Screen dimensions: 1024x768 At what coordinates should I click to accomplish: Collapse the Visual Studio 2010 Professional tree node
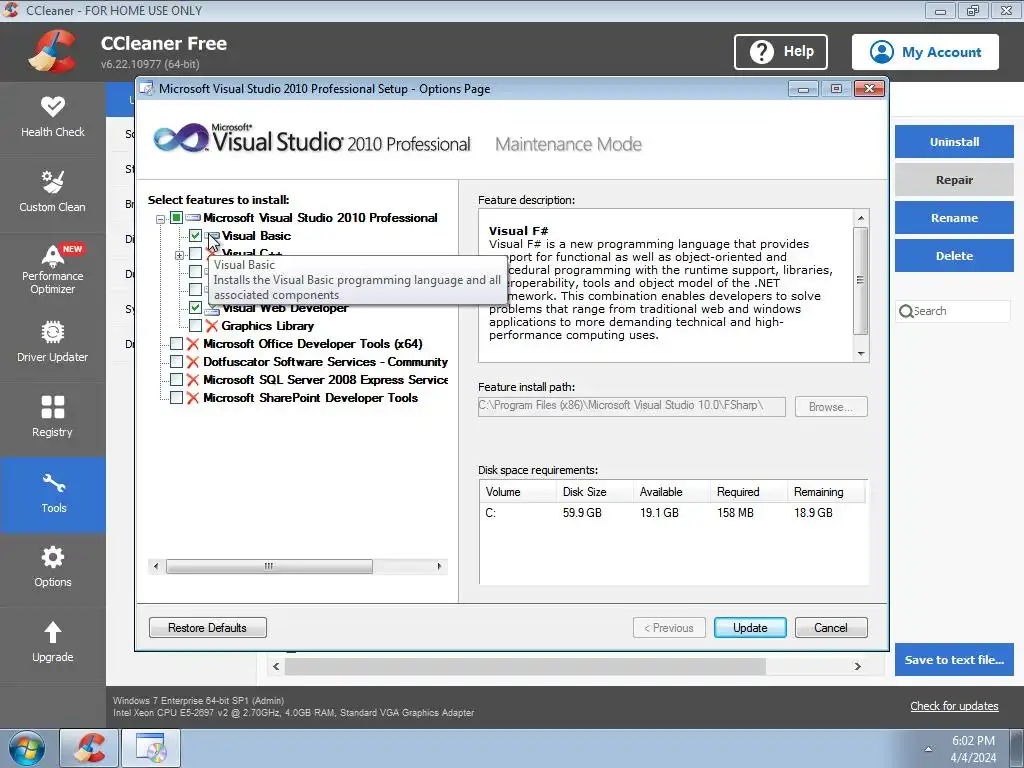pyautogui.click(x=160, y=219)
